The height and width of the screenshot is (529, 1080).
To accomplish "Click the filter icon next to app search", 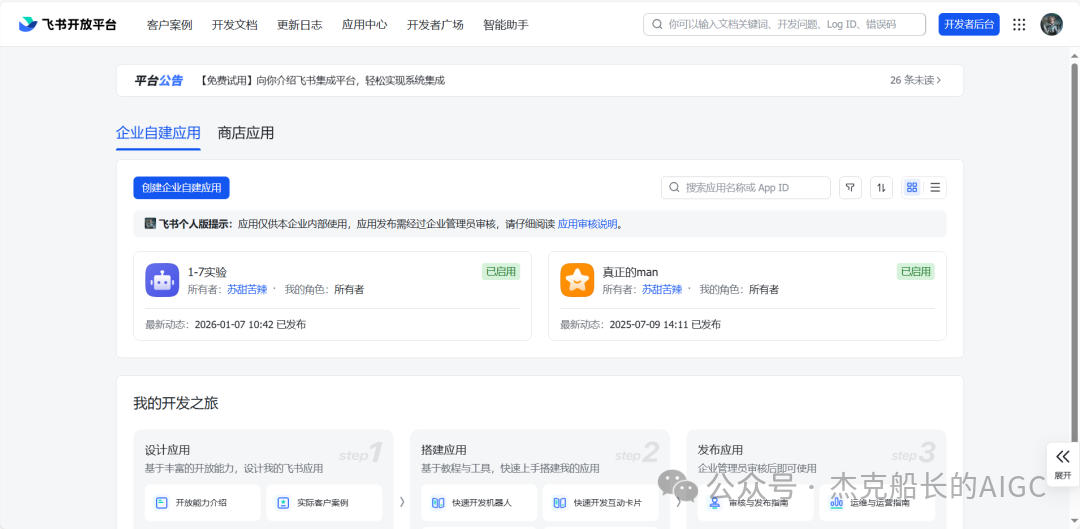I will pos(850,187).
